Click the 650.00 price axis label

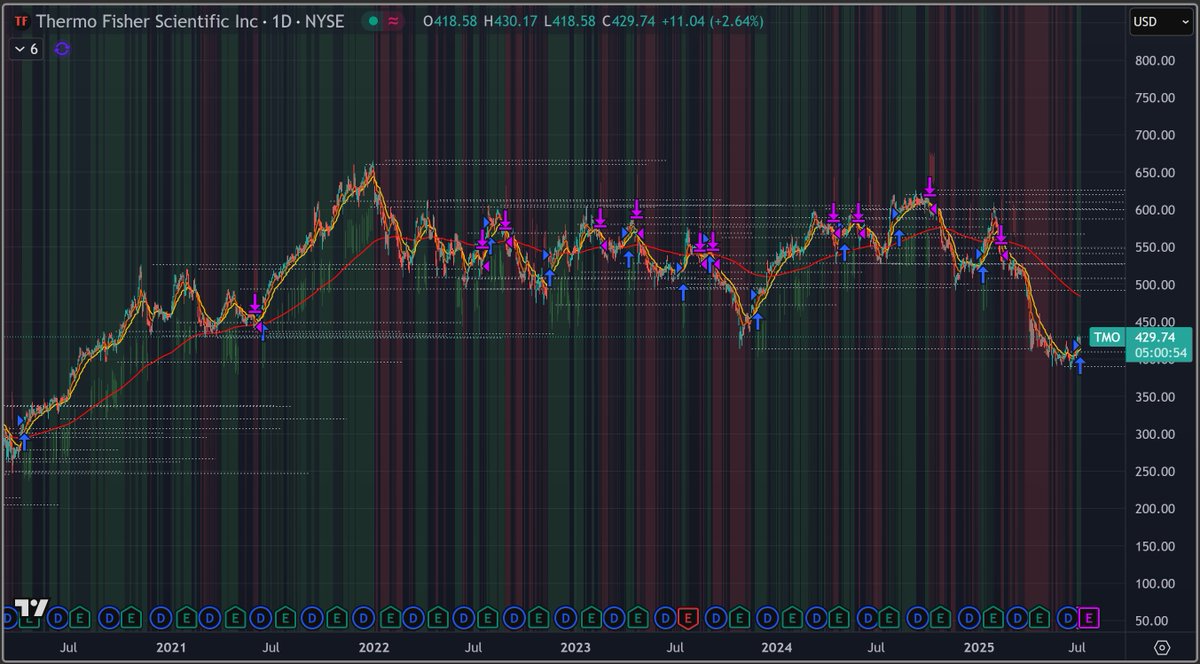[x=1153, y=173]
